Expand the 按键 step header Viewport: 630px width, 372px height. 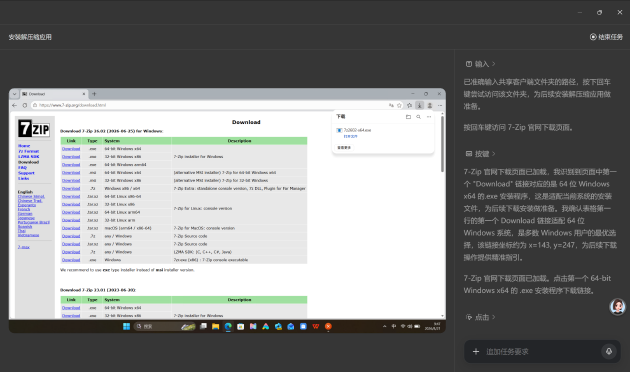coord(481,154)
